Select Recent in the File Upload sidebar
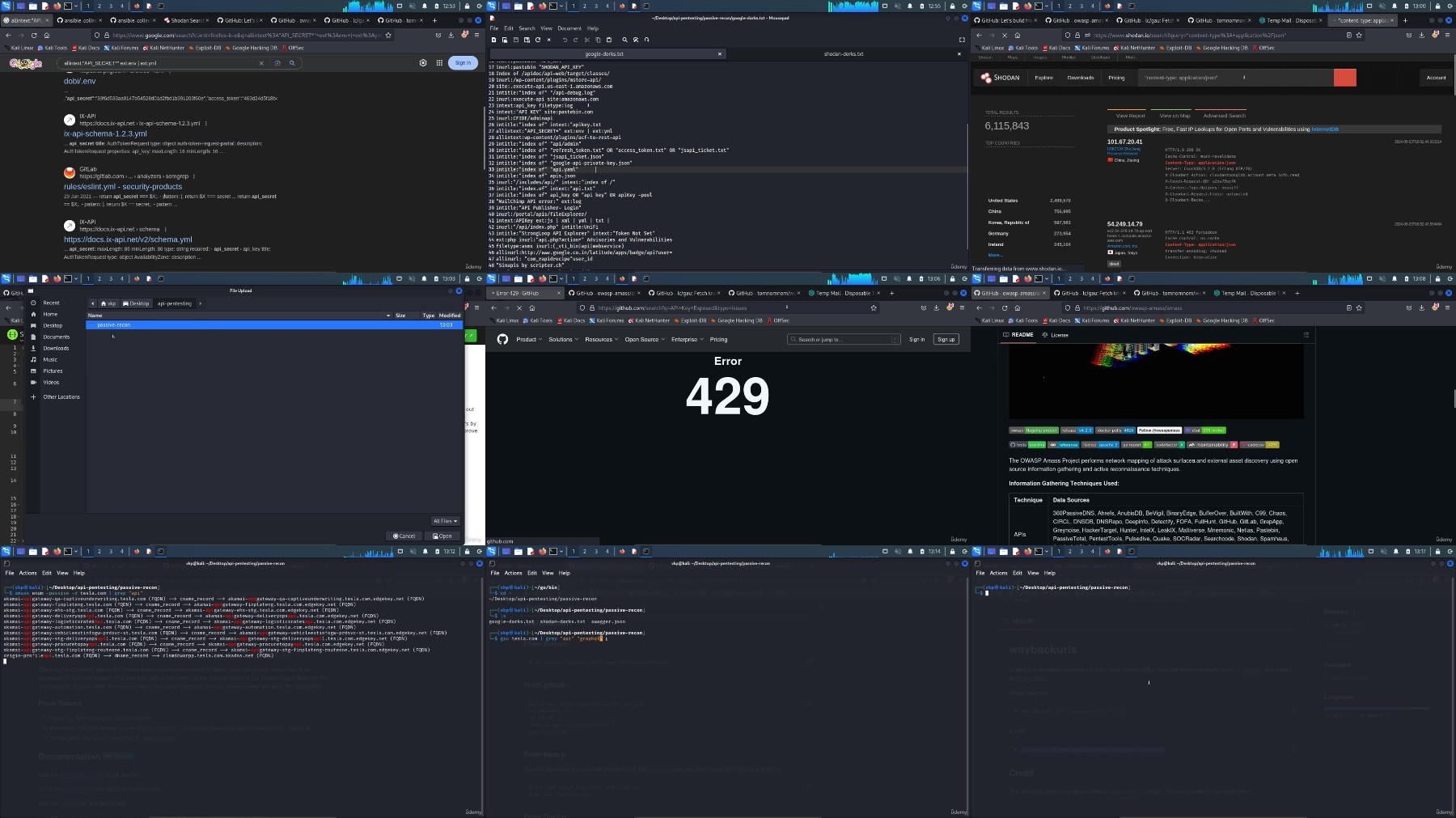1456x818 pixels. click(x=51, y=303)
